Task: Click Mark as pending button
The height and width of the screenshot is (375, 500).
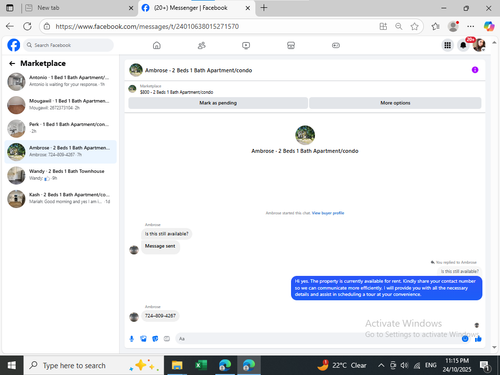Action: coord(218,103)
